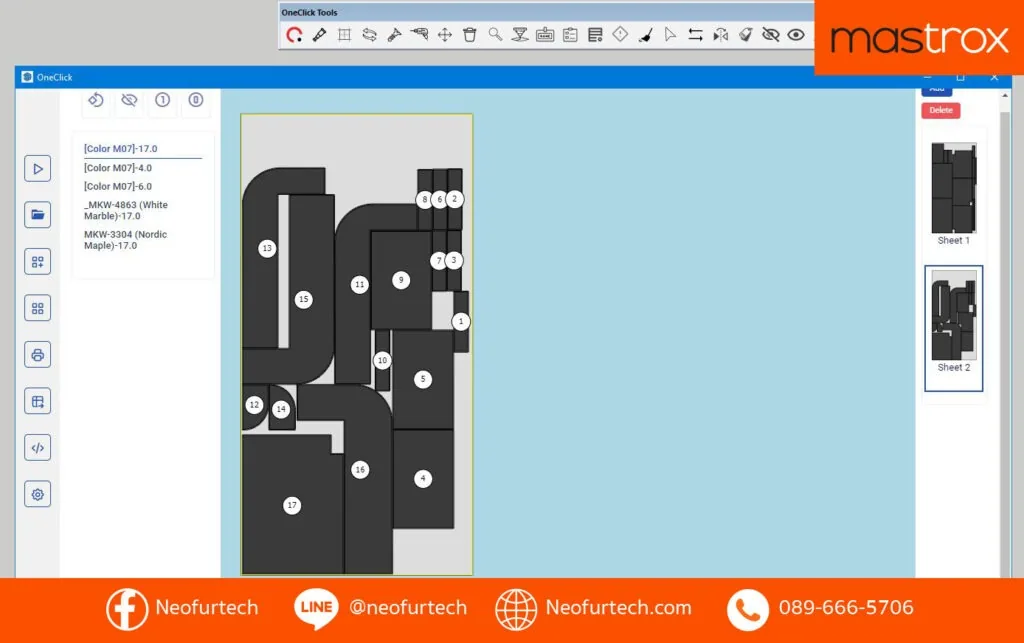
Task: Click the trash bin icon in toolbar
Action: [x=470, y=35]
